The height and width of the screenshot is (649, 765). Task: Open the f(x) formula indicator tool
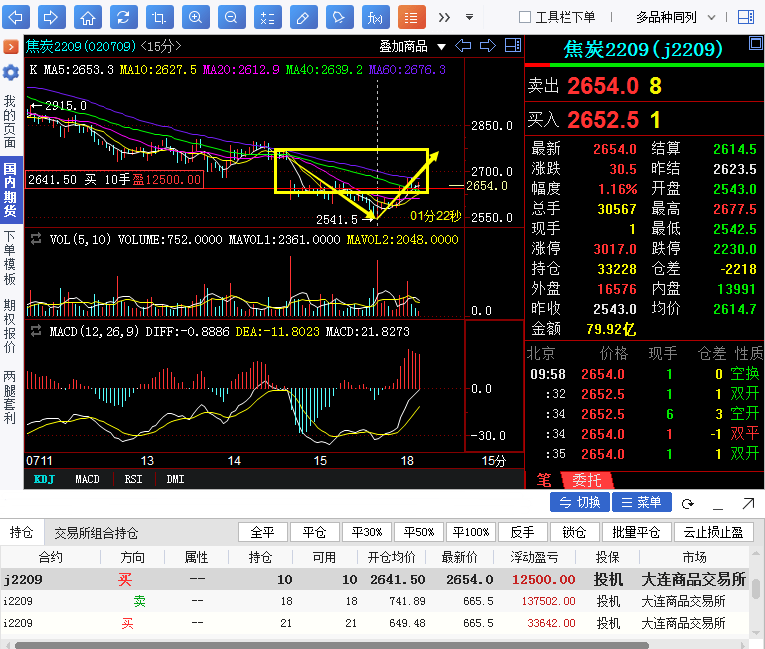click(375, 17)
